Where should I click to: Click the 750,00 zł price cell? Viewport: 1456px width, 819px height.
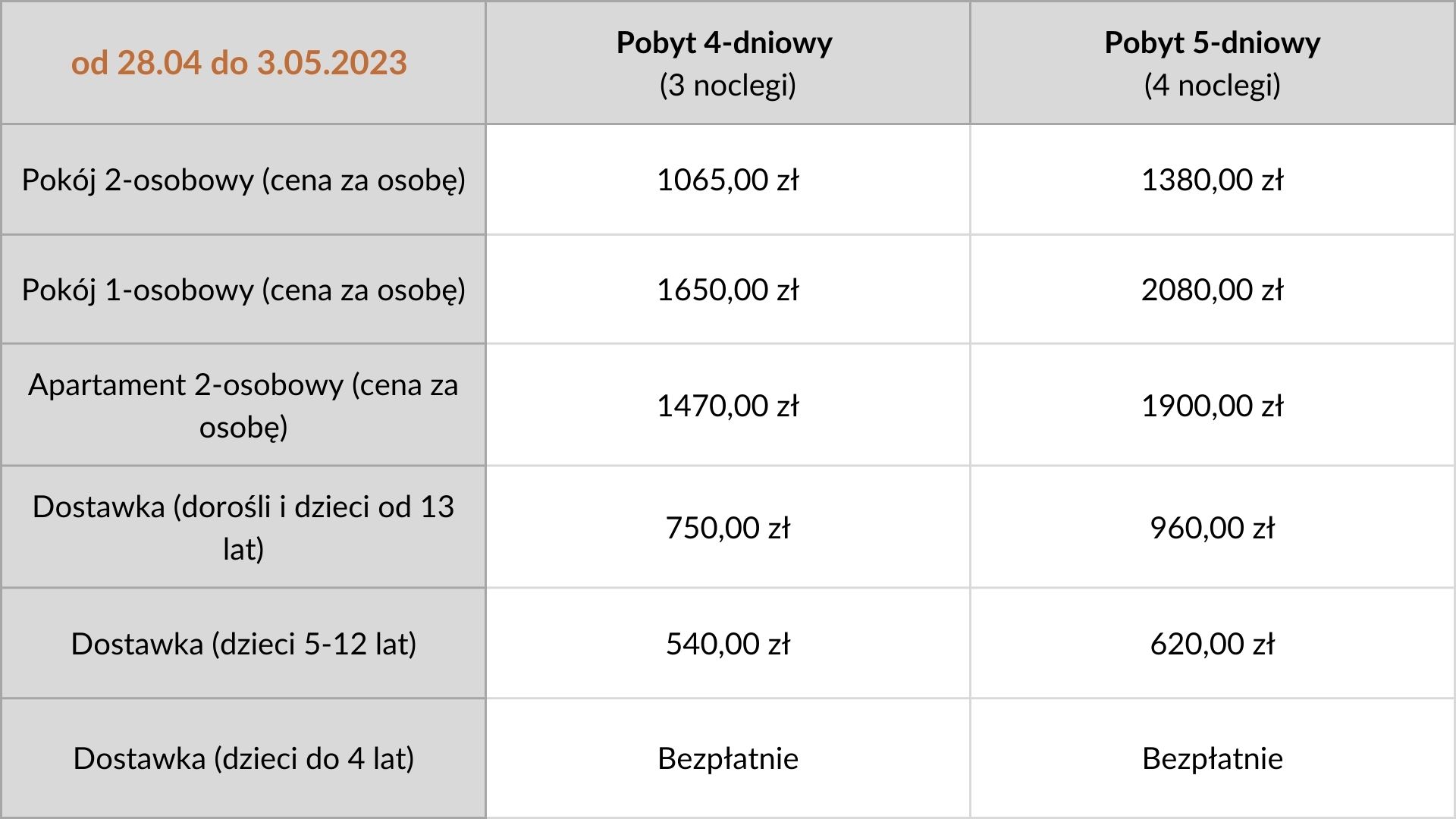coord(728,528)
